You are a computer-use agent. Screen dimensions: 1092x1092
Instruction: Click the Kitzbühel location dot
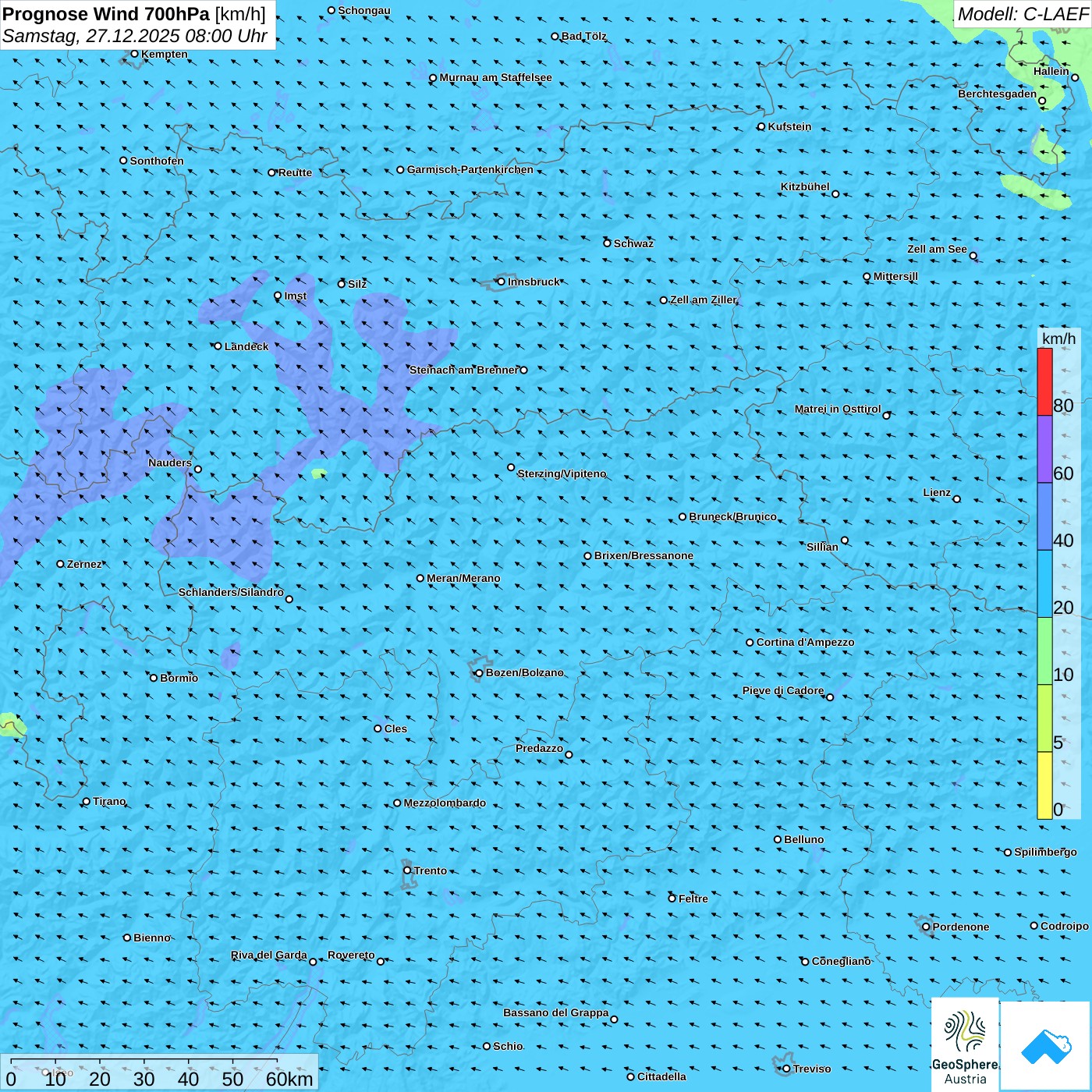coord(836,193)
